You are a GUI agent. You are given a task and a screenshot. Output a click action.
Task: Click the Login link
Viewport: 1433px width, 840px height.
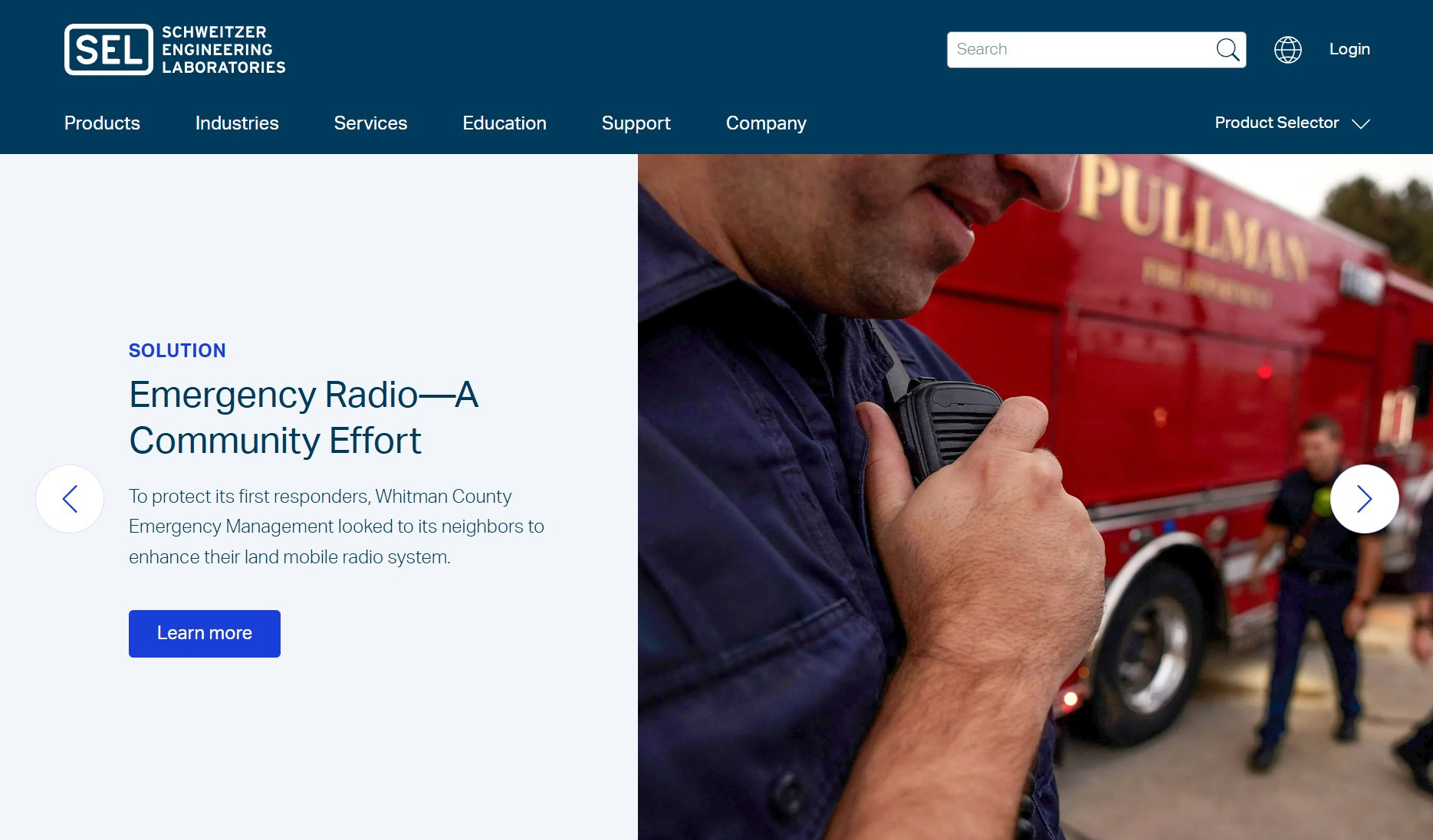pyautogui.click(x=1349, y=49)
